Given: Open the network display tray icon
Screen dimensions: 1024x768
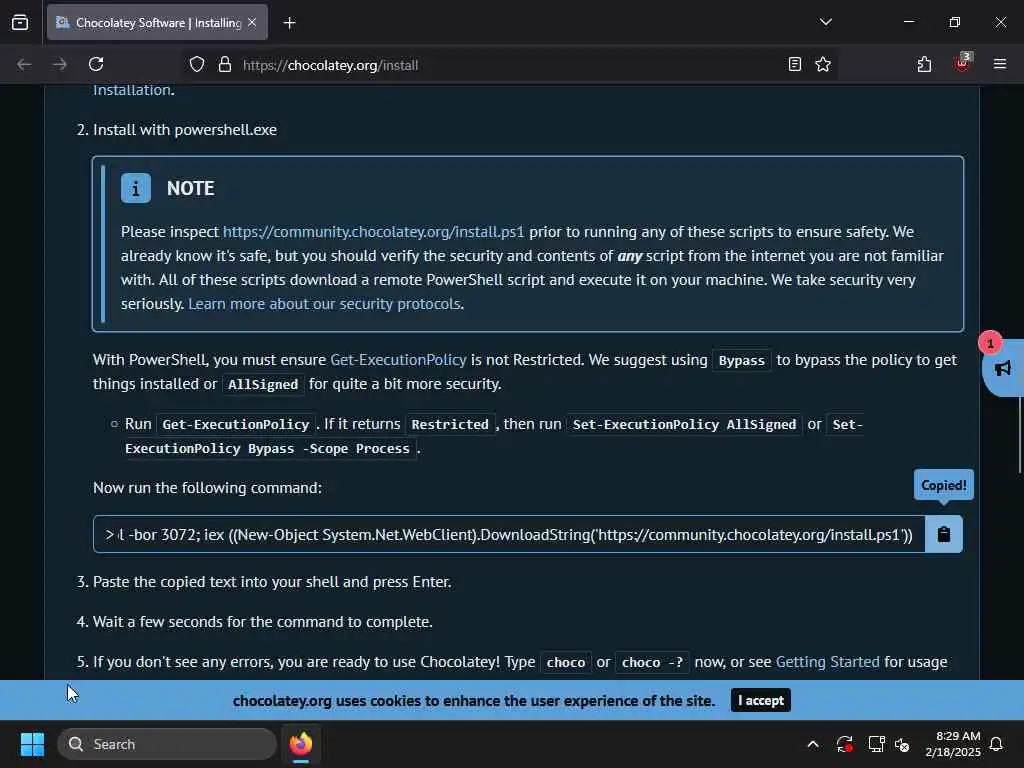Looking at the screenshot, I should pos(876,744).
